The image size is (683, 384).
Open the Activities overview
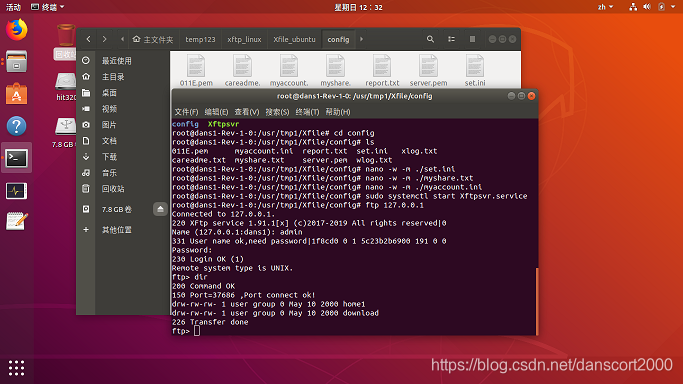point(13,7)
